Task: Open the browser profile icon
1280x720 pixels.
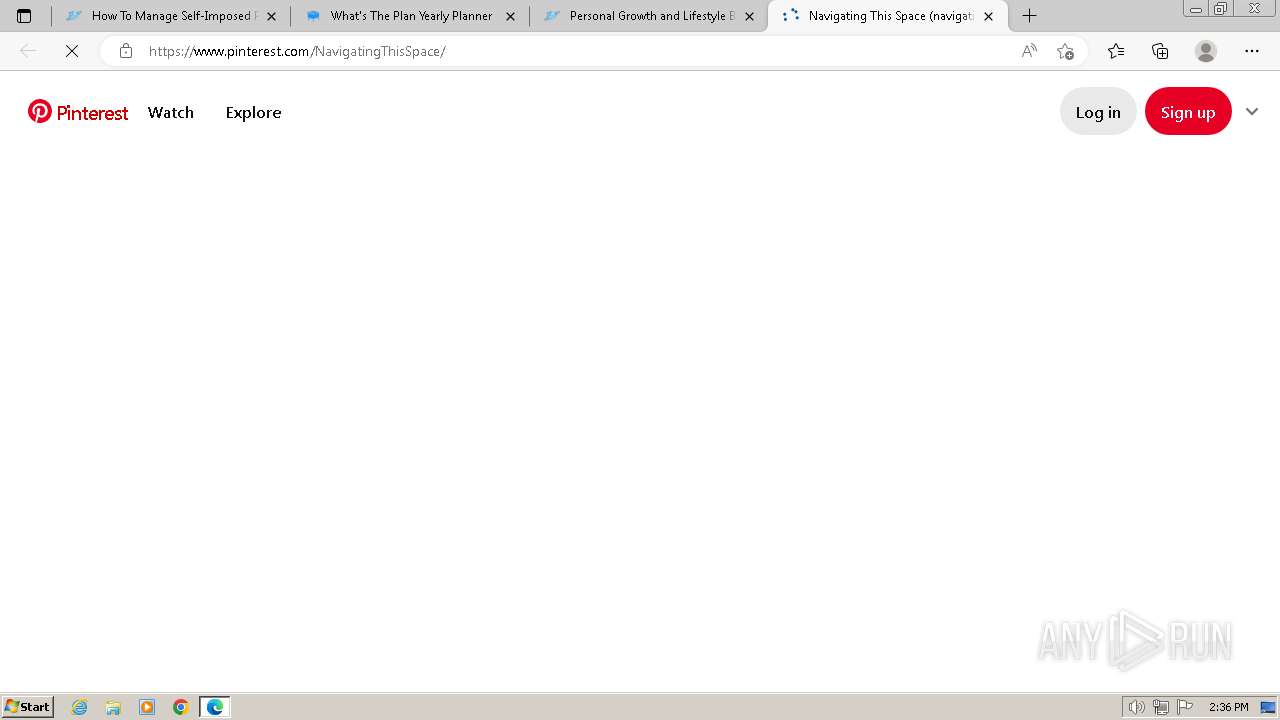Action: 1206,51
